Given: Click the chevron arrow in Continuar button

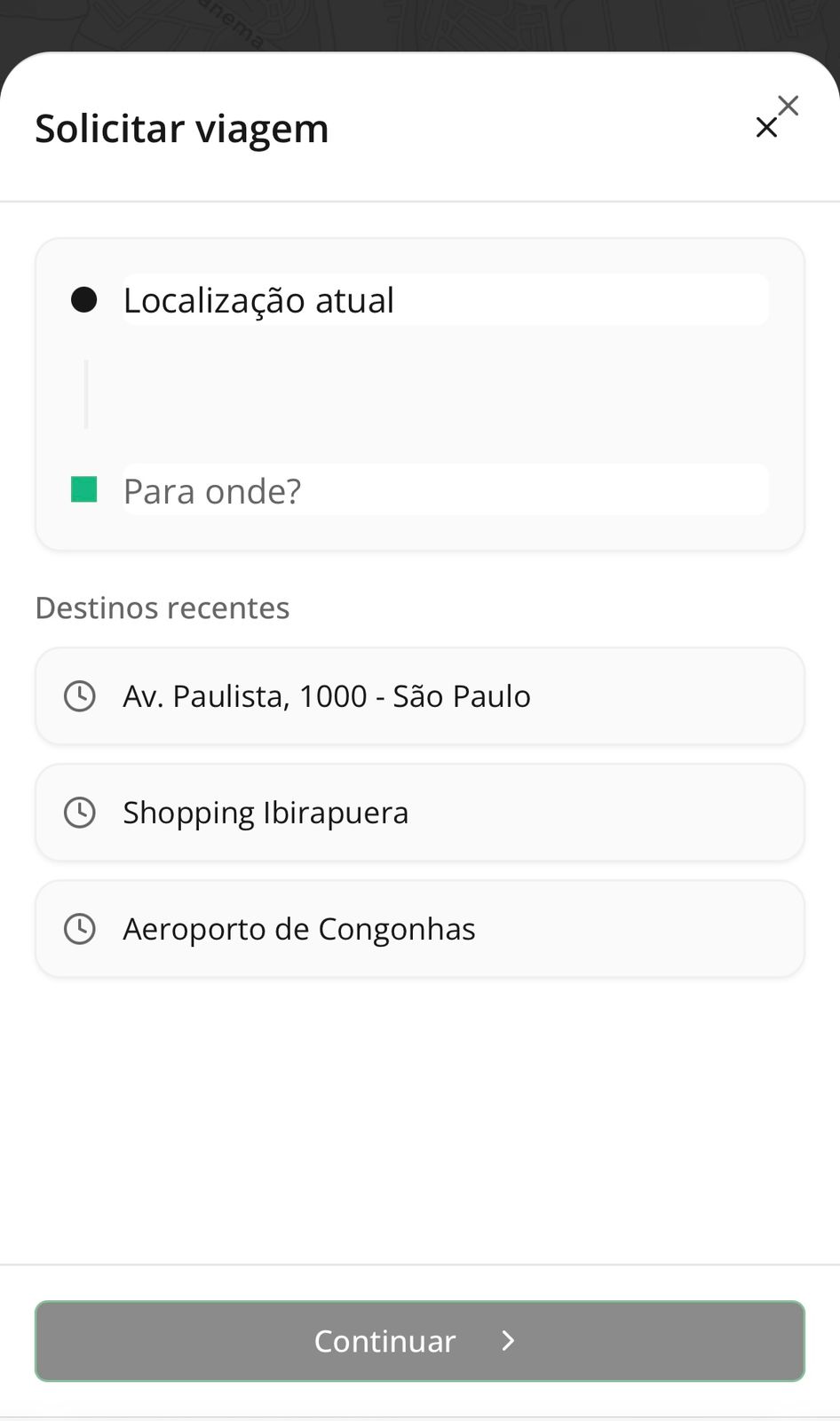Looking at the screenshot, I should [x=508, y=1341].
